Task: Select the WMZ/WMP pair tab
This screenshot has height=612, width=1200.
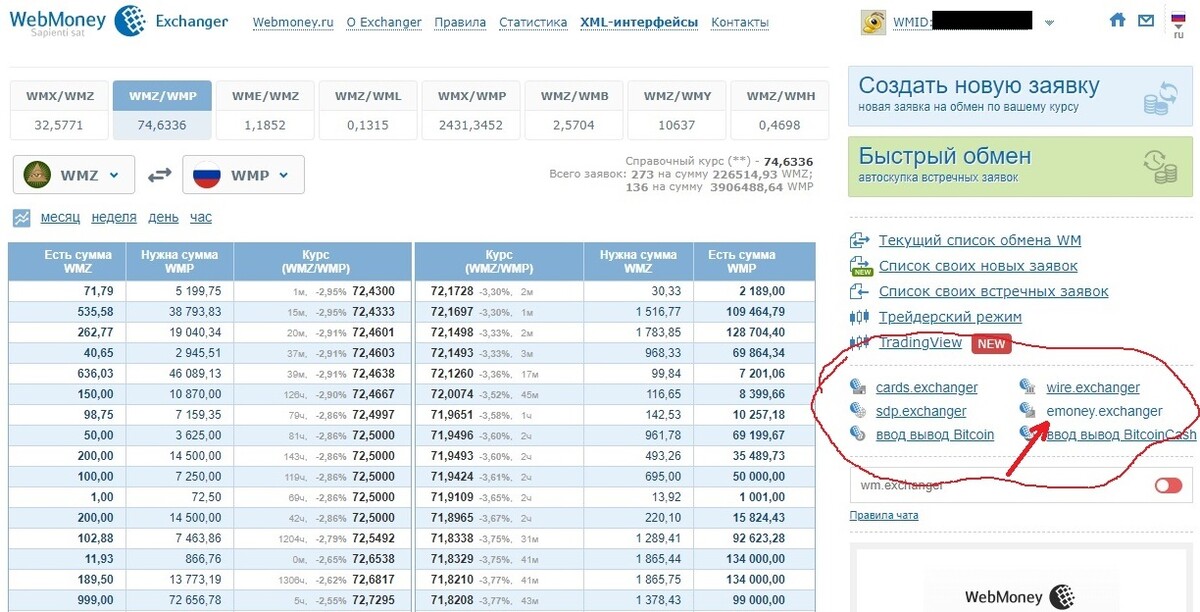Action: coord(163,110)
